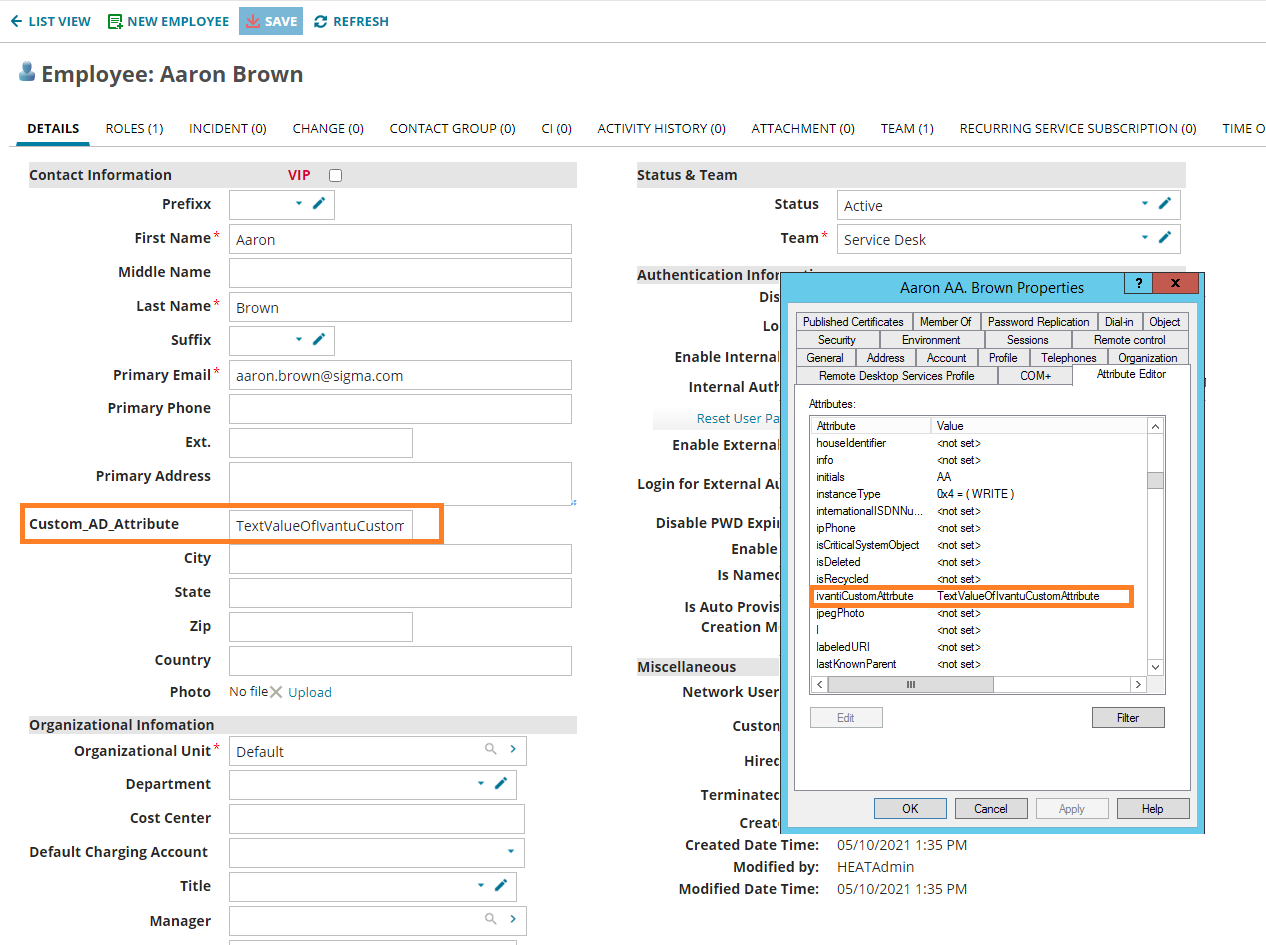The width and height of the screenshot is (1266, 945).
Task: Edit the Team field via pencil icon
Action: 1163,237
